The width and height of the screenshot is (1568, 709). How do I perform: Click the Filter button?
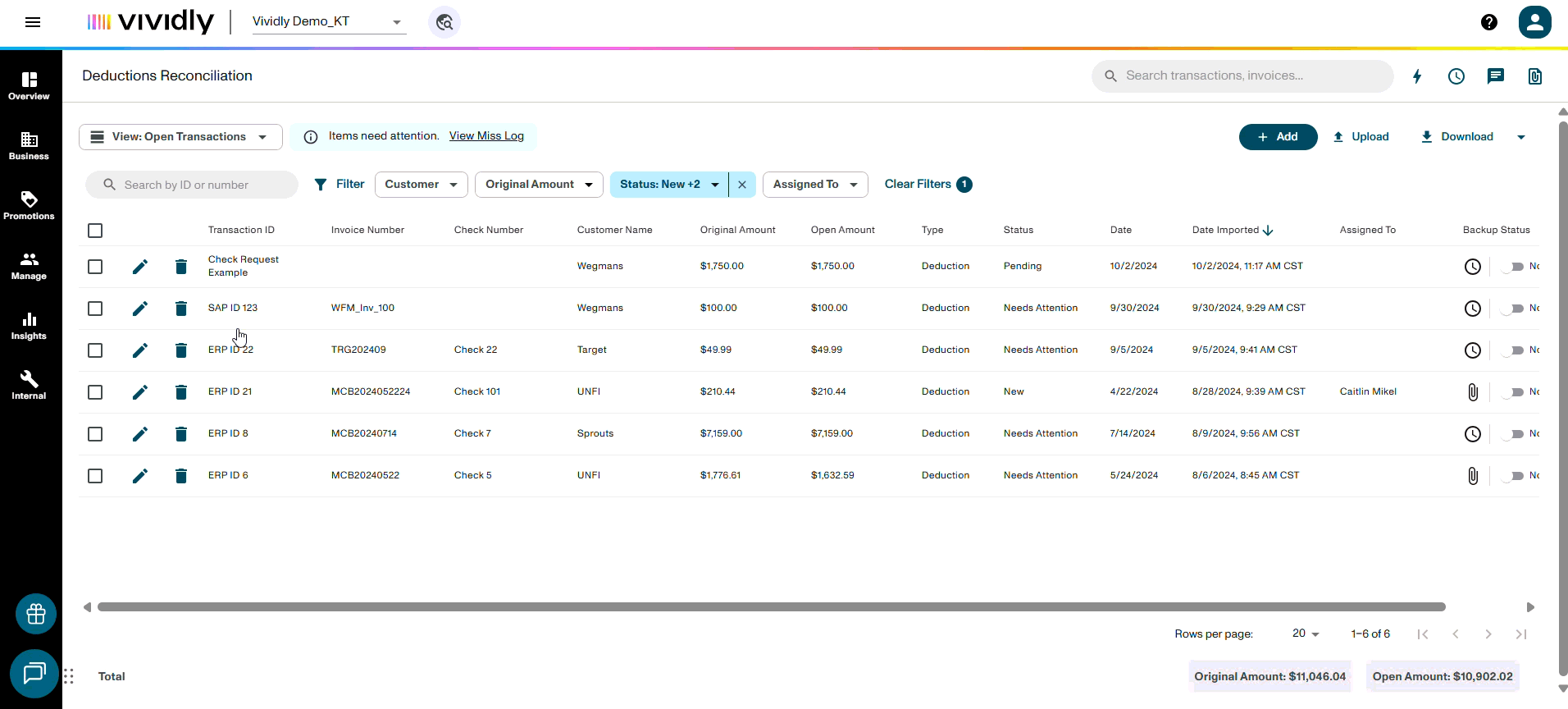pos(340,185)
